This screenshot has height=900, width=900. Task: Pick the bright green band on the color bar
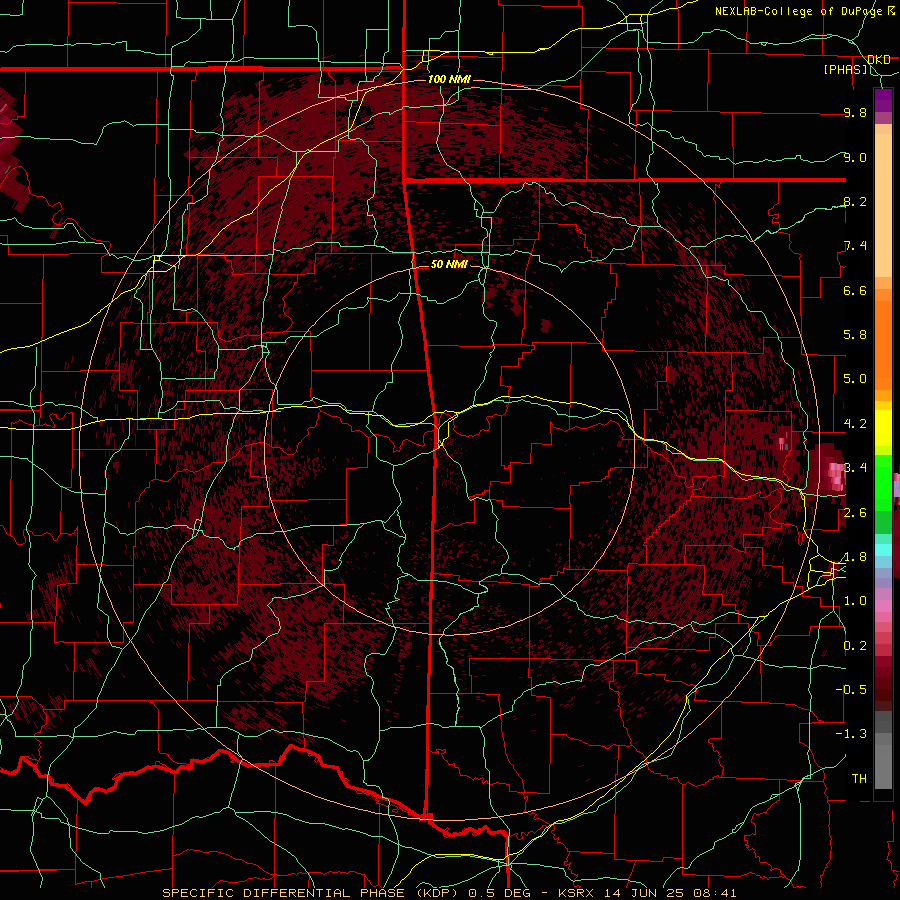click(883, 482)
